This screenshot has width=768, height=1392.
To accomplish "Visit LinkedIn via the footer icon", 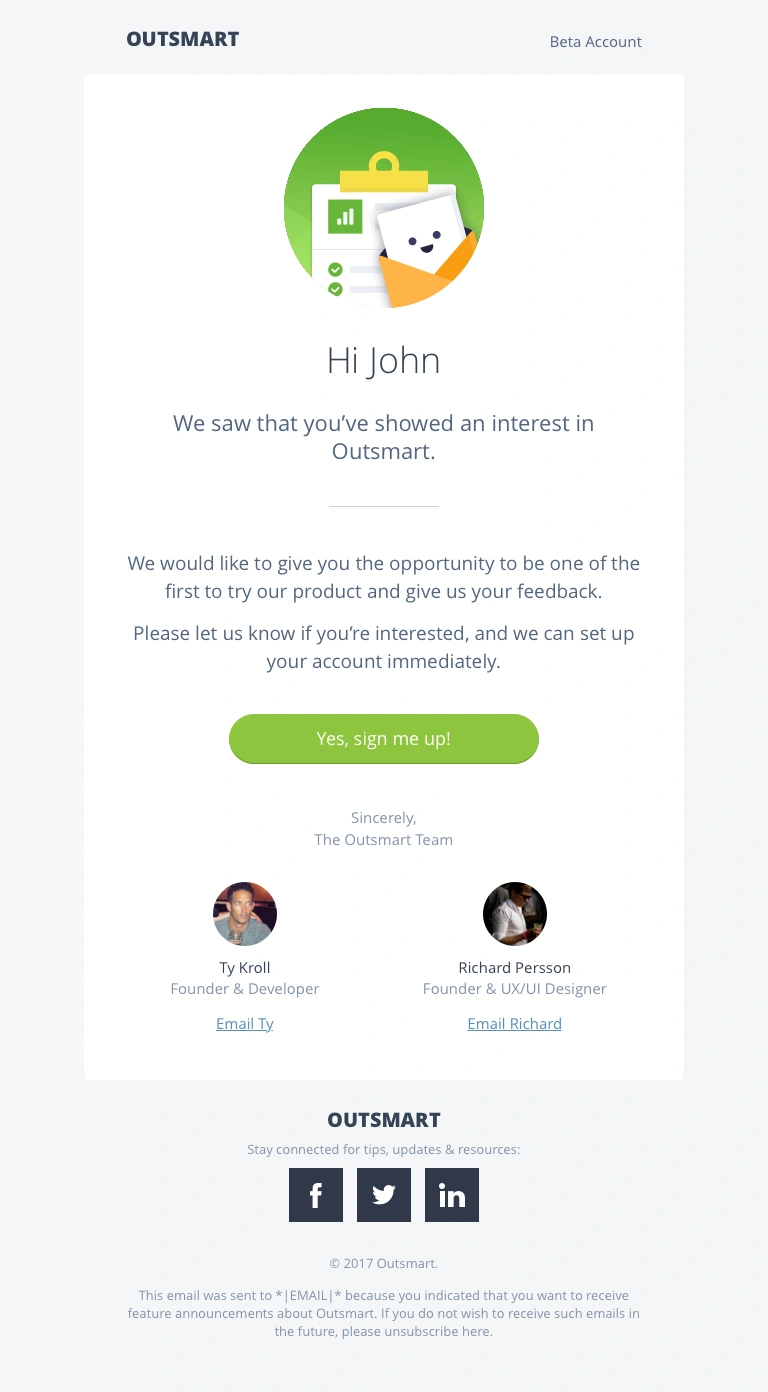I will [452, 1195].
